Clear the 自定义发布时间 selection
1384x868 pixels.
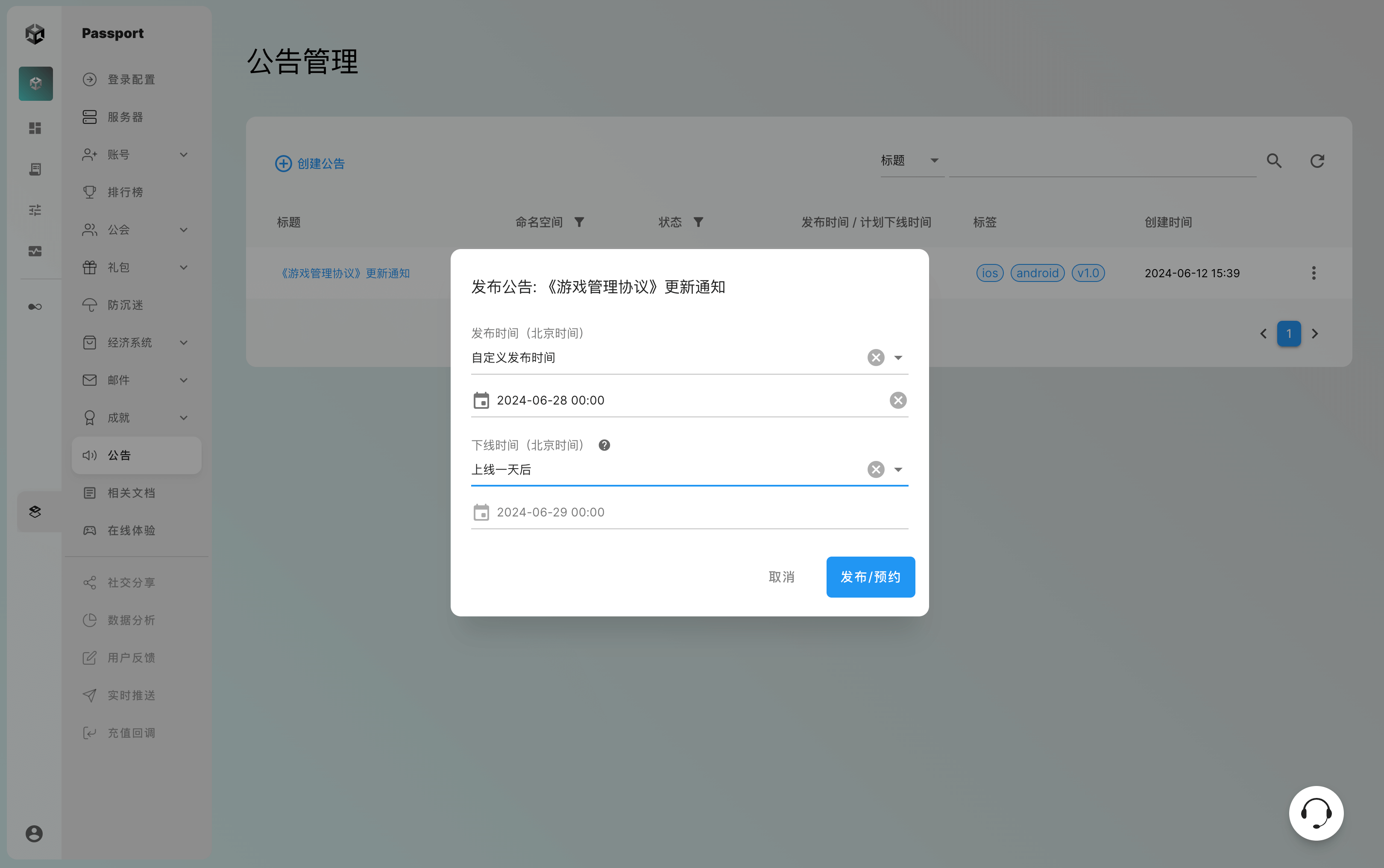[x=875, y=358]
